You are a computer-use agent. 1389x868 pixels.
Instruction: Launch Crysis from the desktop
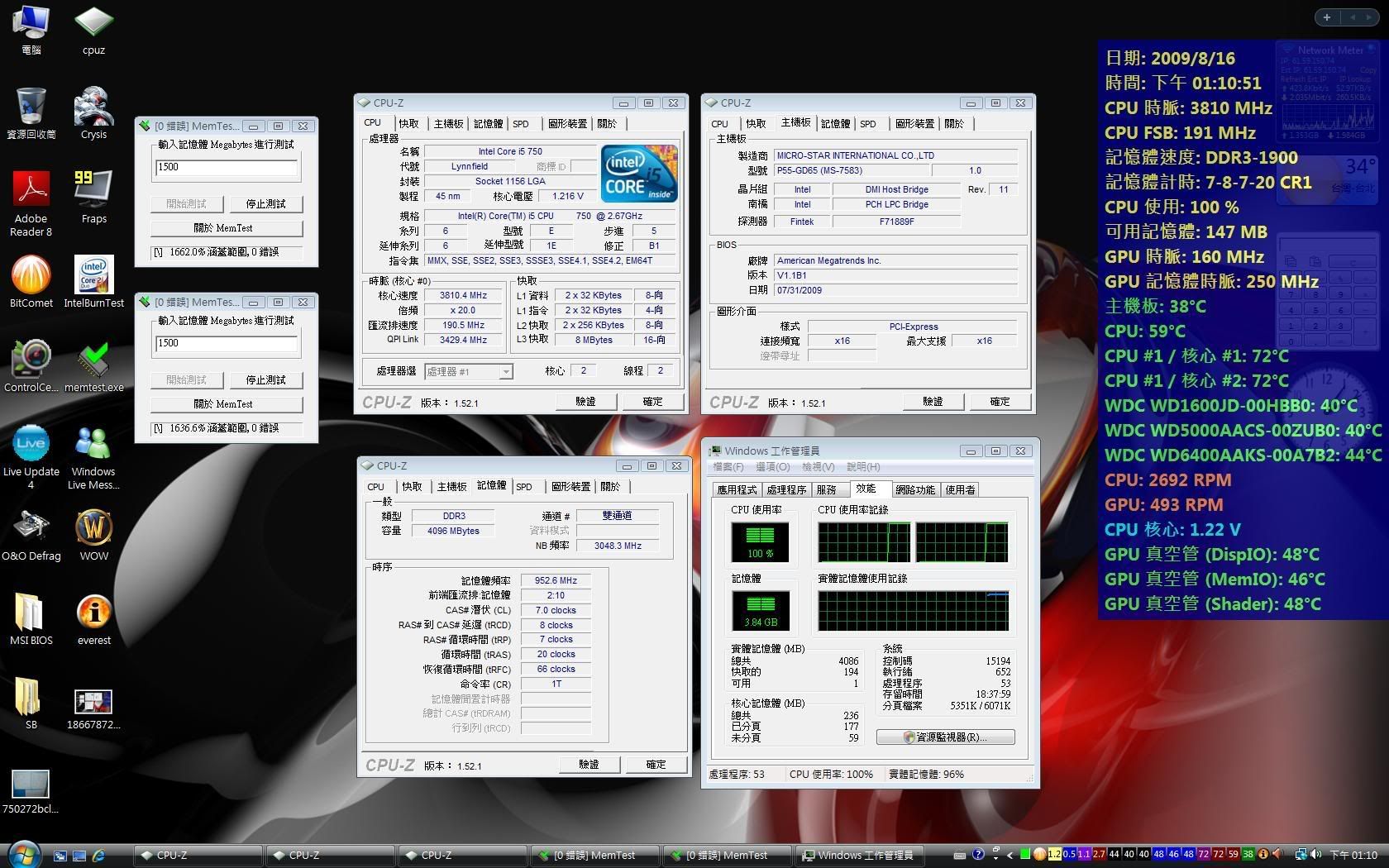tap(93, 113)
